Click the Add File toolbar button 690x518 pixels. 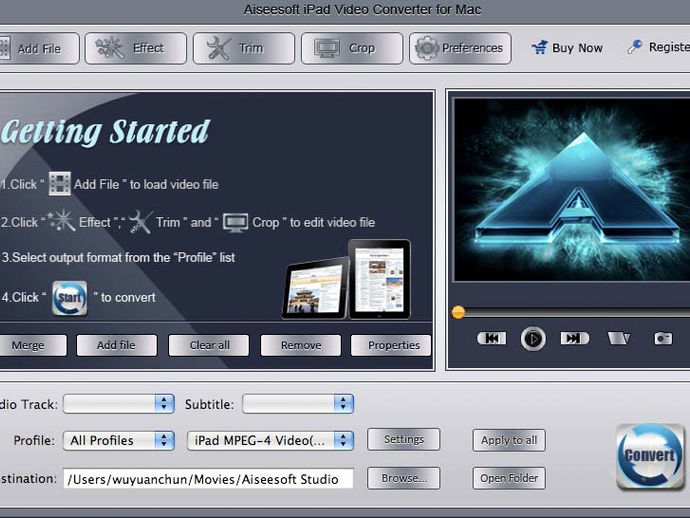pos(39,48)
